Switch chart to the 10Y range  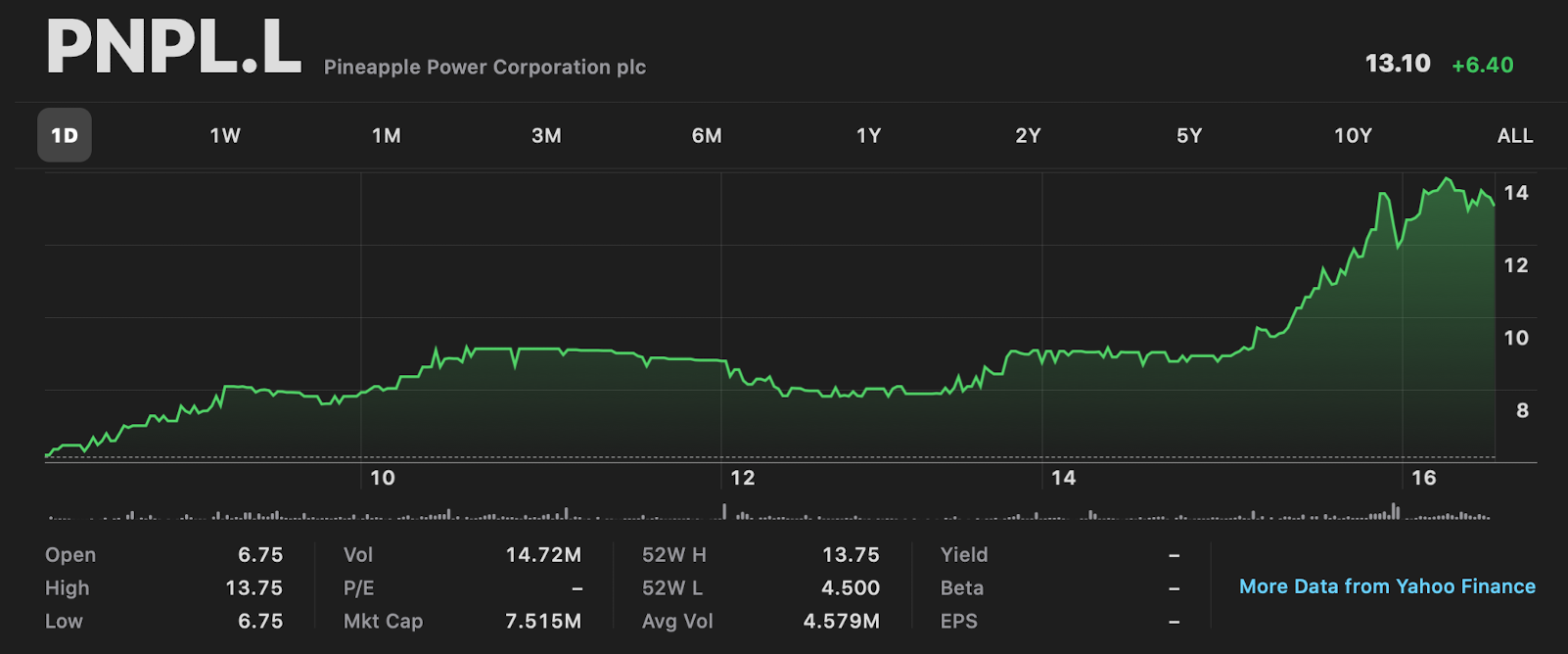pos(1354,136)
